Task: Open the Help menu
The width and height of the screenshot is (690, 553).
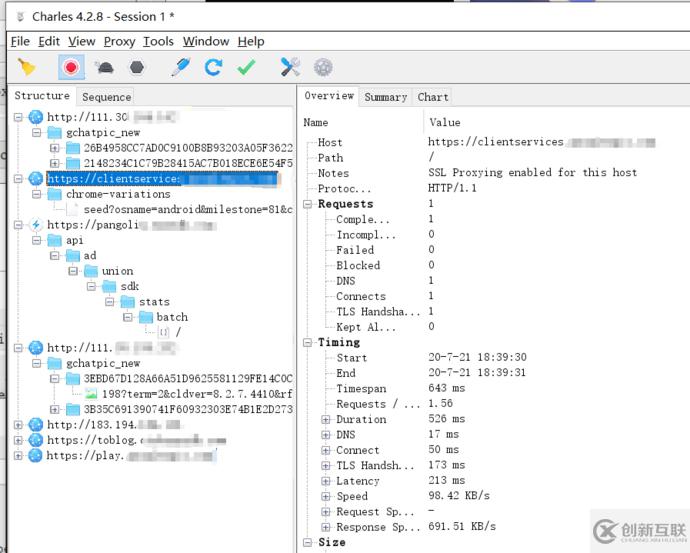Action: 251,41
